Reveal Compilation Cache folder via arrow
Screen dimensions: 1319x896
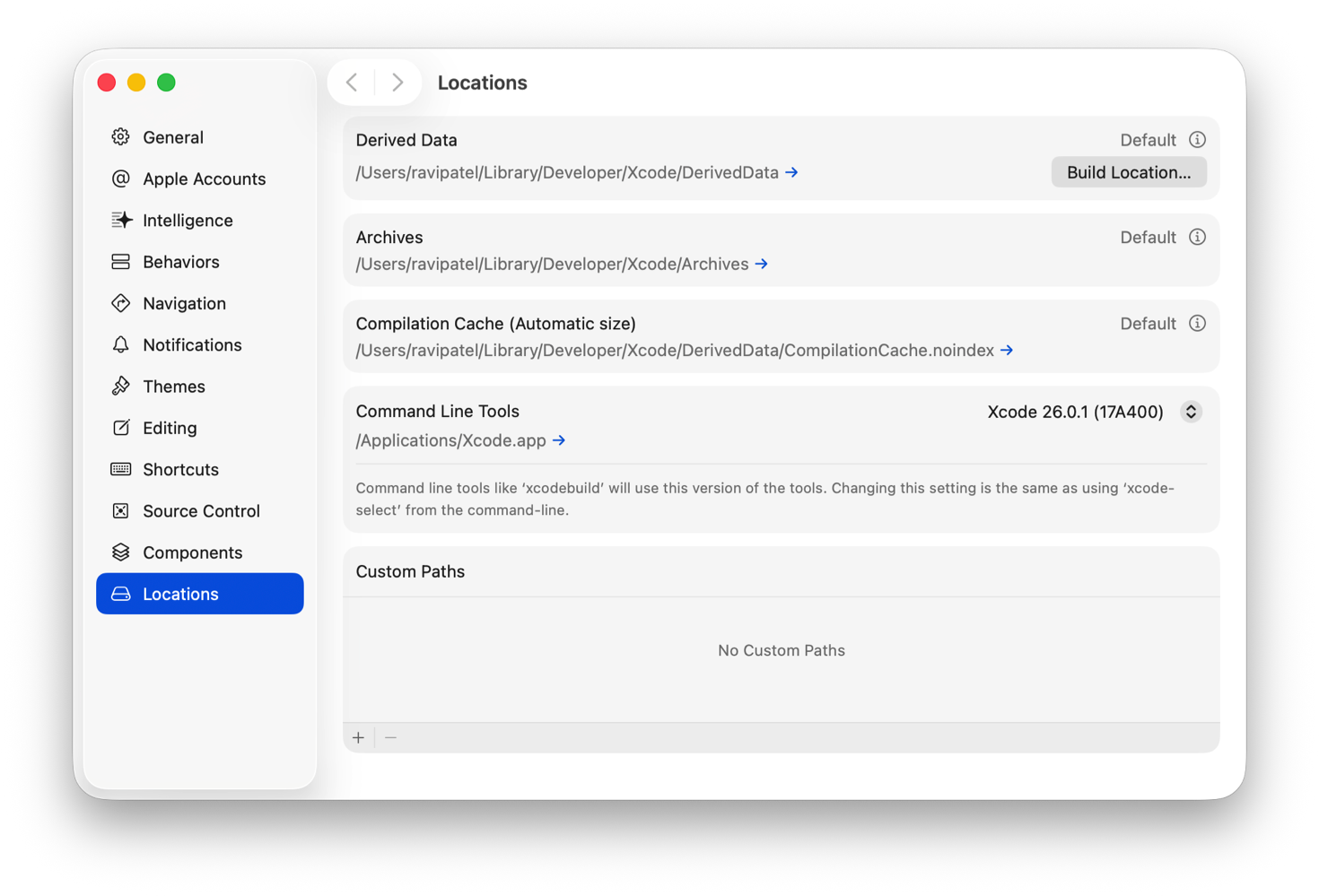click(x=1007, y=351)
